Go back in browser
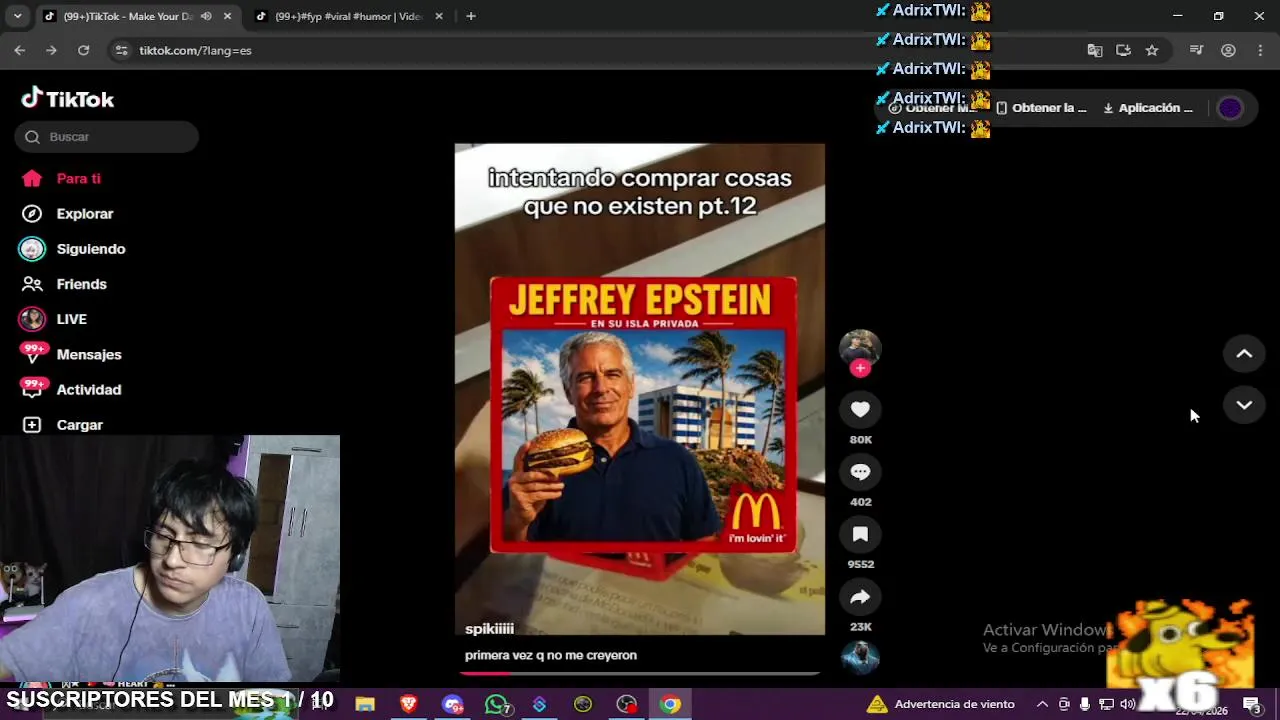Image resolution: width=1280 pixels, height=720 pixels. click(x=20, y=50)
